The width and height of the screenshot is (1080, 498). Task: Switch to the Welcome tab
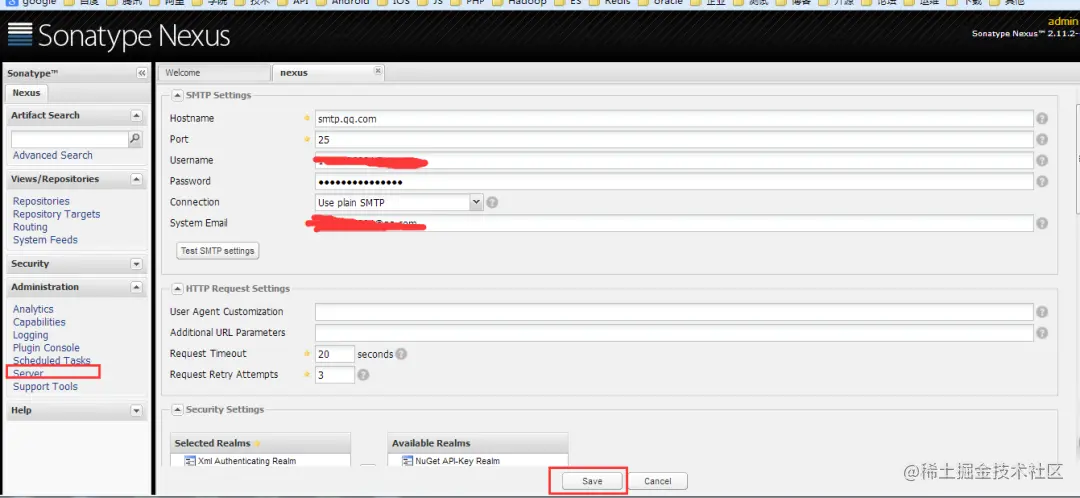pos(214,72)
